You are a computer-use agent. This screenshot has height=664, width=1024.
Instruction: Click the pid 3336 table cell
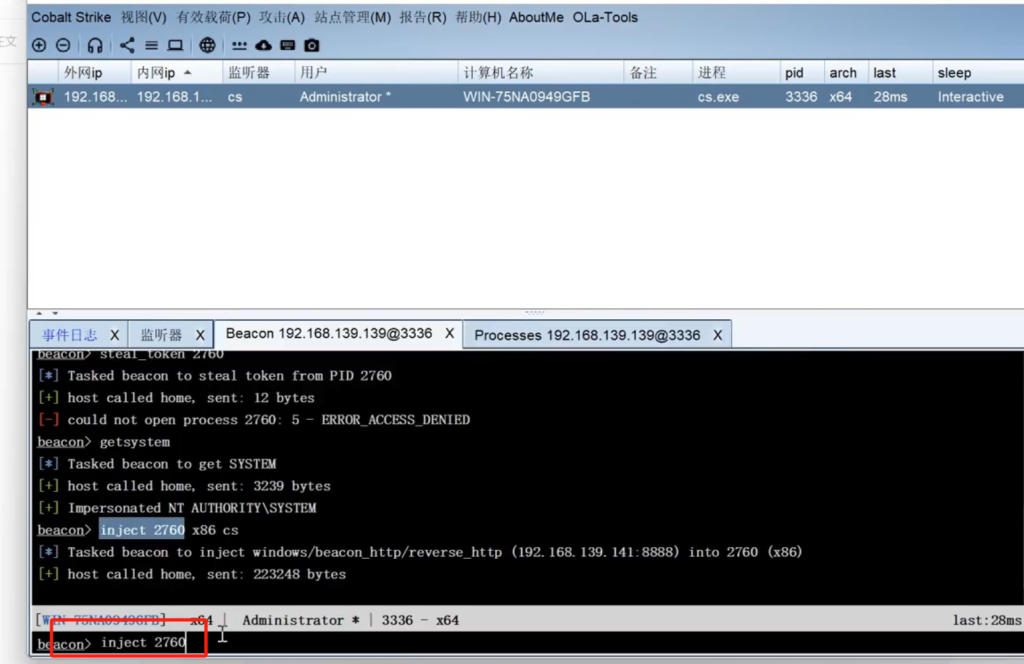pyautogui.click(x=801, y=97)
